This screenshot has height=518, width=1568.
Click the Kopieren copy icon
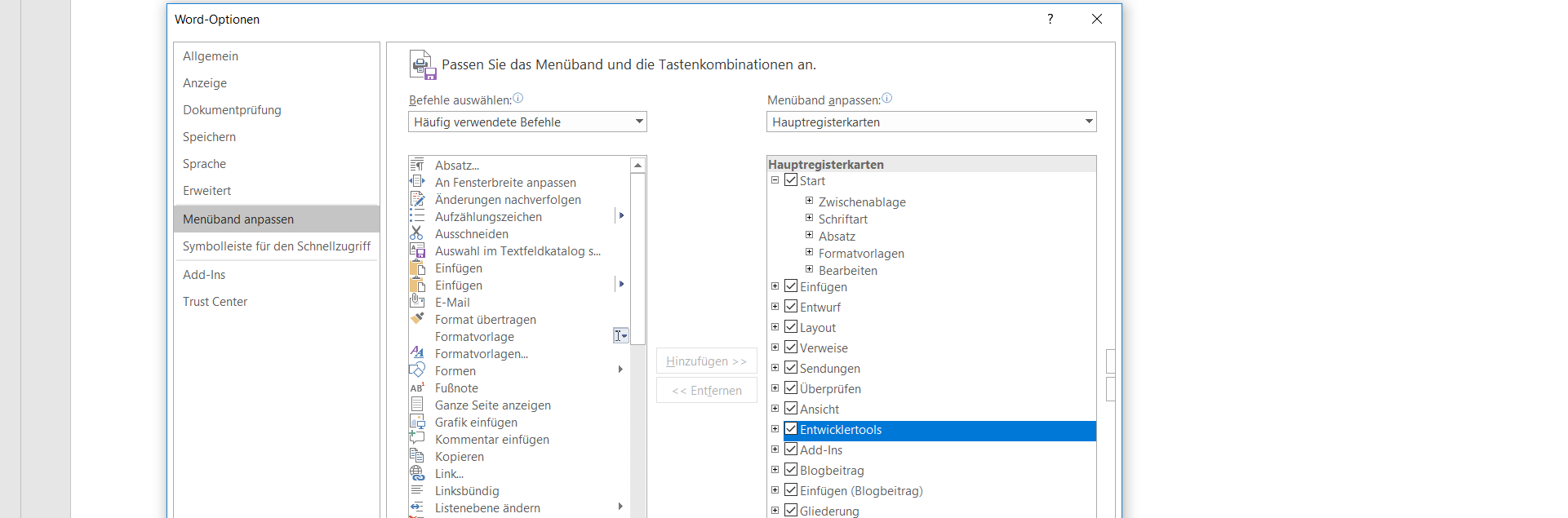click(417, 456)
